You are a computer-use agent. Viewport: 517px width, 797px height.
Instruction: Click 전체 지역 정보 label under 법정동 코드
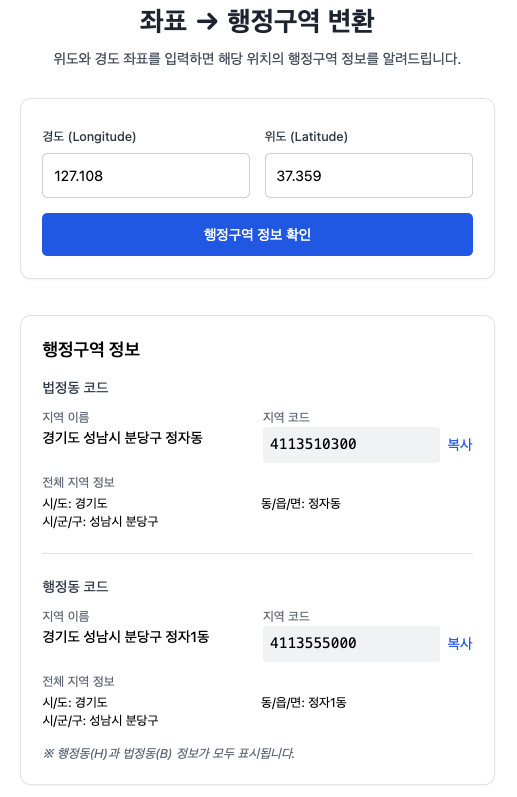[x=78, y=482]
